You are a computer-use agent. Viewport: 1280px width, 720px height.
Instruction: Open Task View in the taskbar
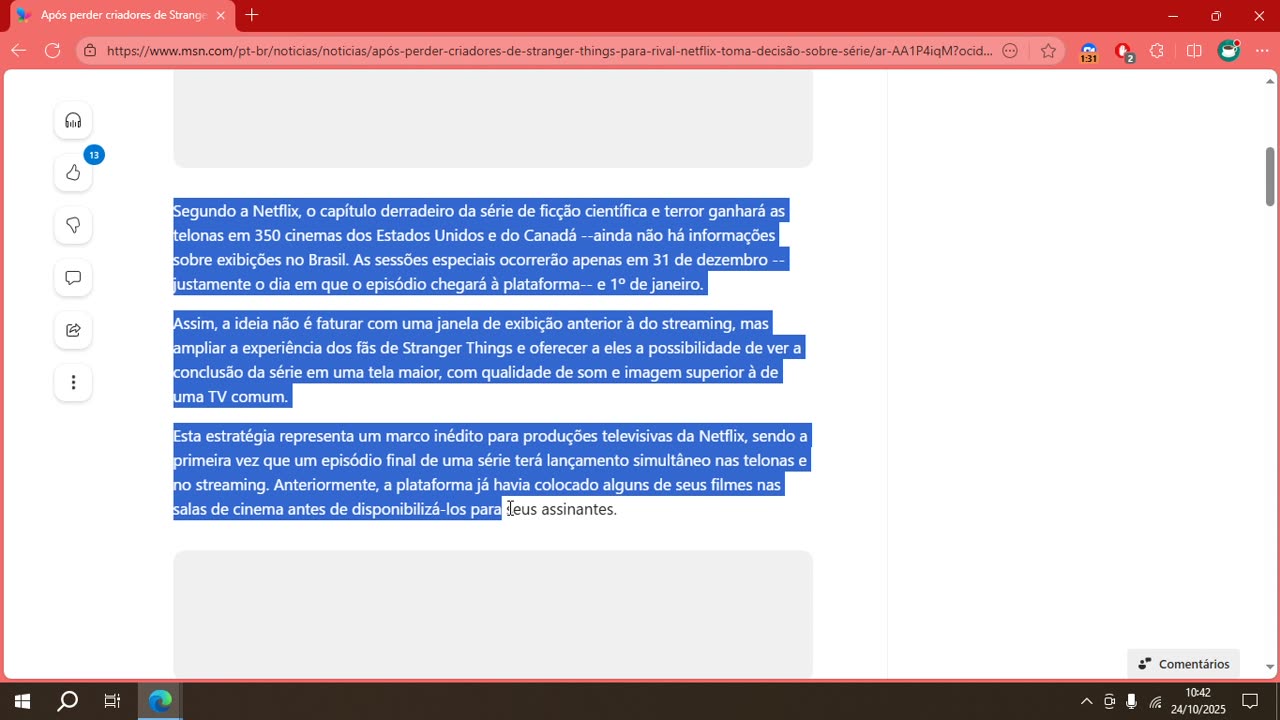pos(112,701)
